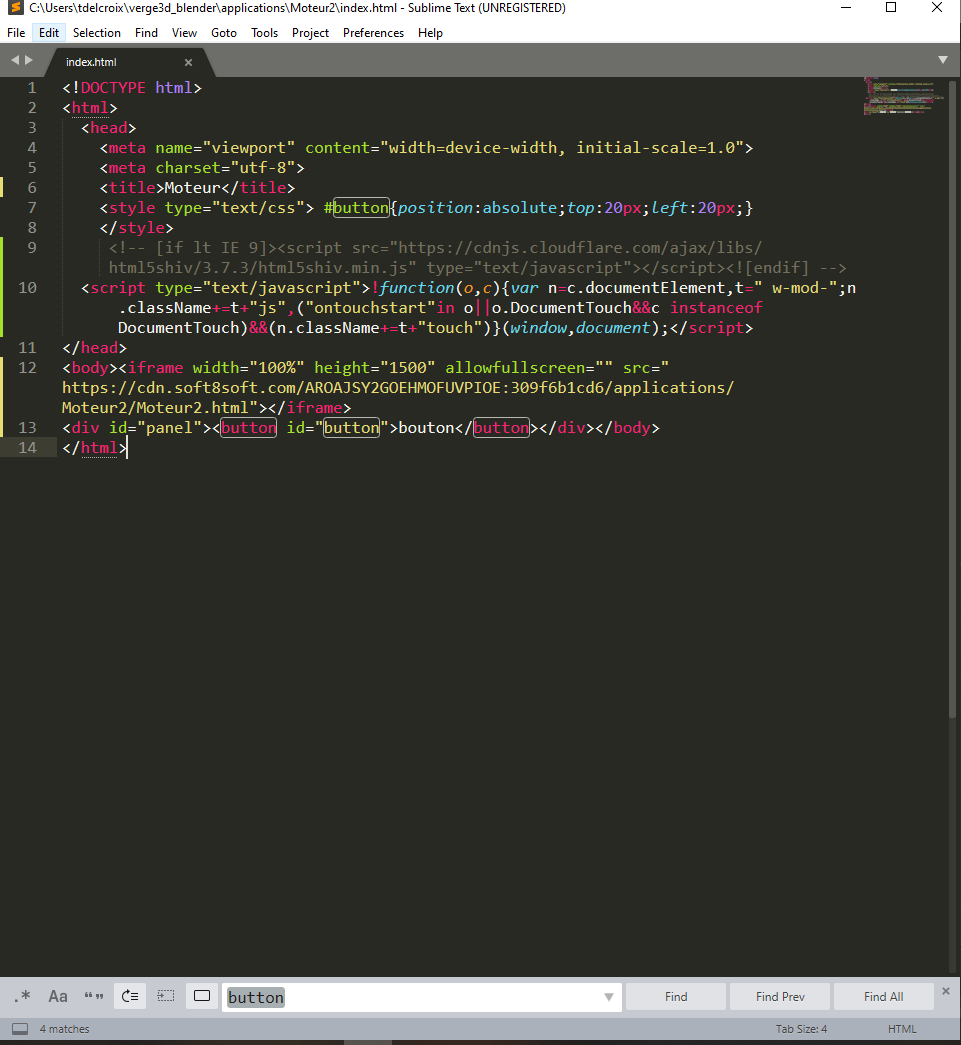Click the 'DOCTYPE' keyword on line 1

(113, 88)
